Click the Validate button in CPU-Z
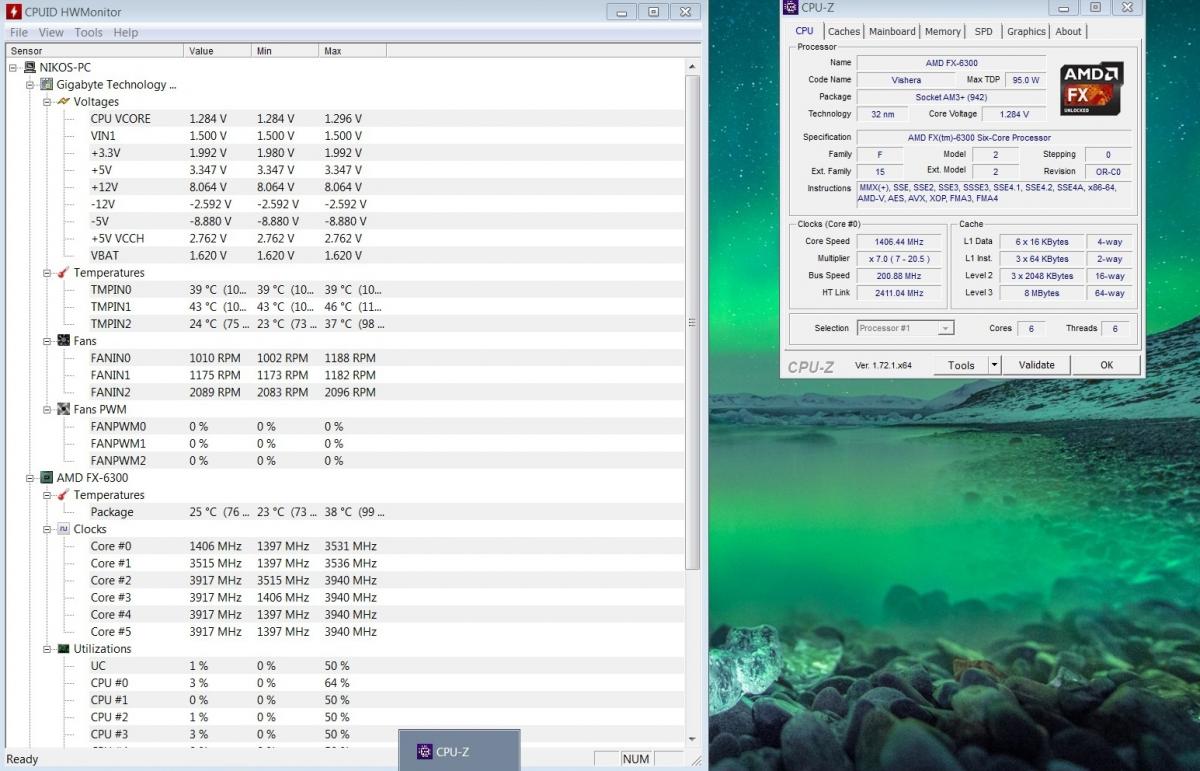The height and width of the screenshot is (771, 1200). [x=1036, y=365]
